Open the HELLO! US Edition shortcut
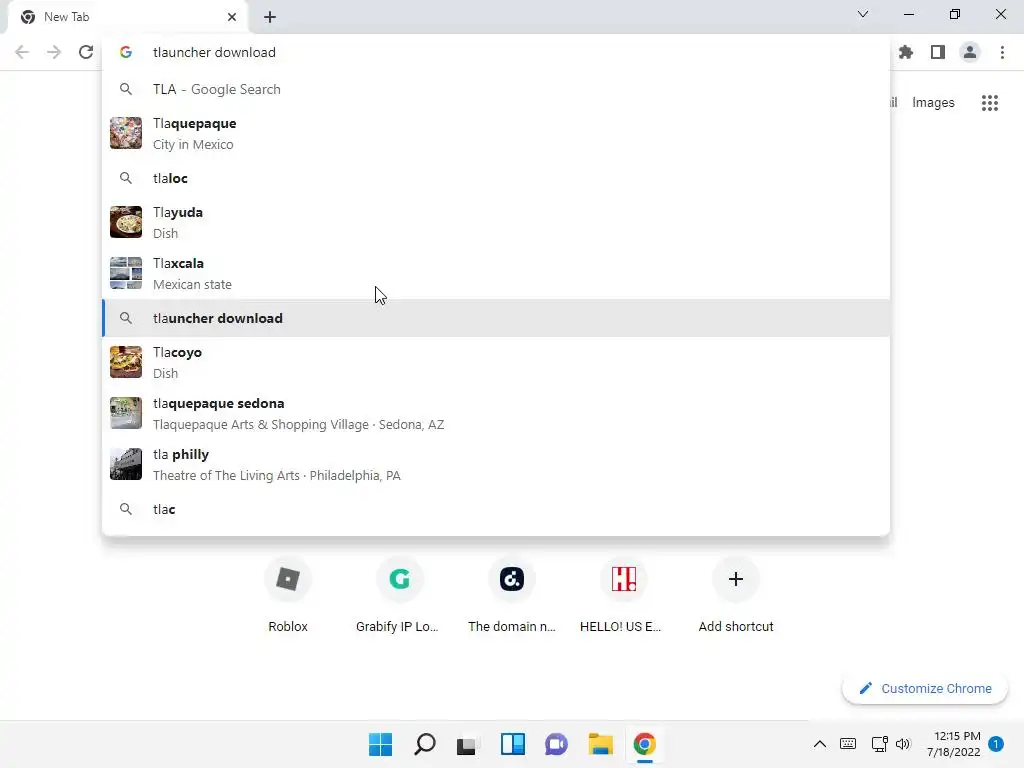Viewport: 1024px width, 768px height. (x=624, y=596)
